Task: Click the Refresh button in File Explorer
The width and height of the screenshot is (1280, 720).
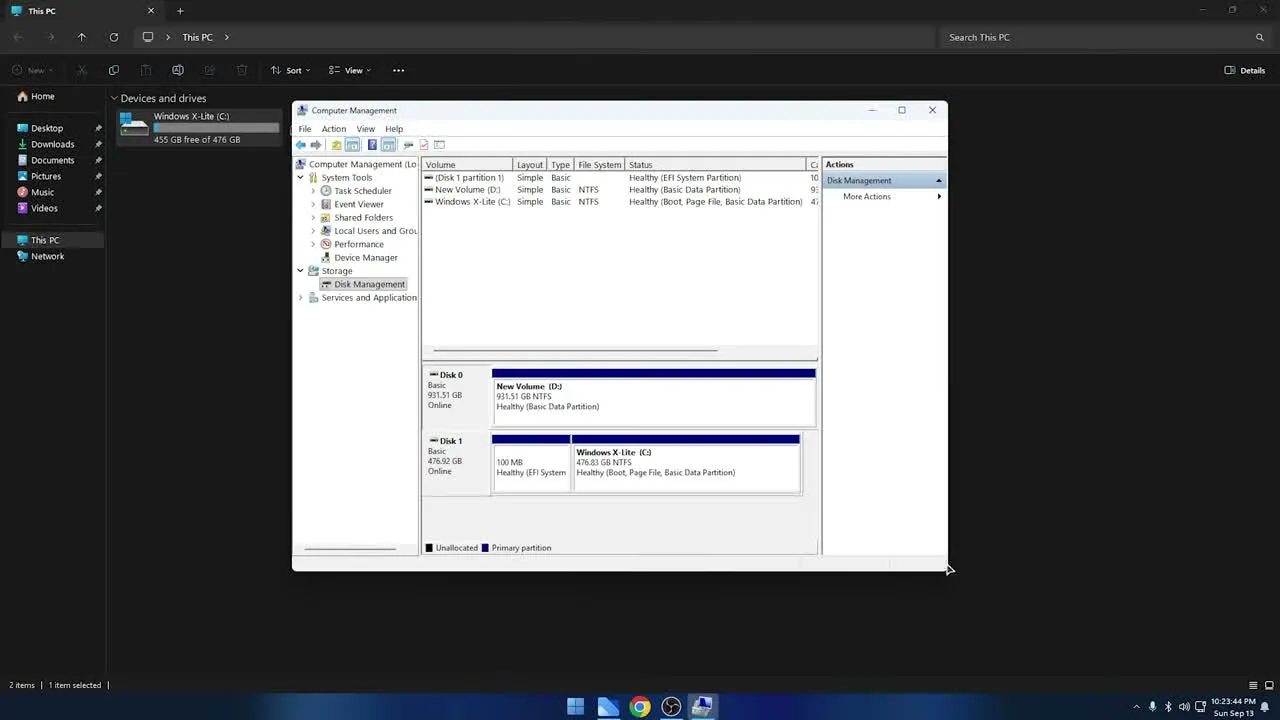Action: point(114,37)
